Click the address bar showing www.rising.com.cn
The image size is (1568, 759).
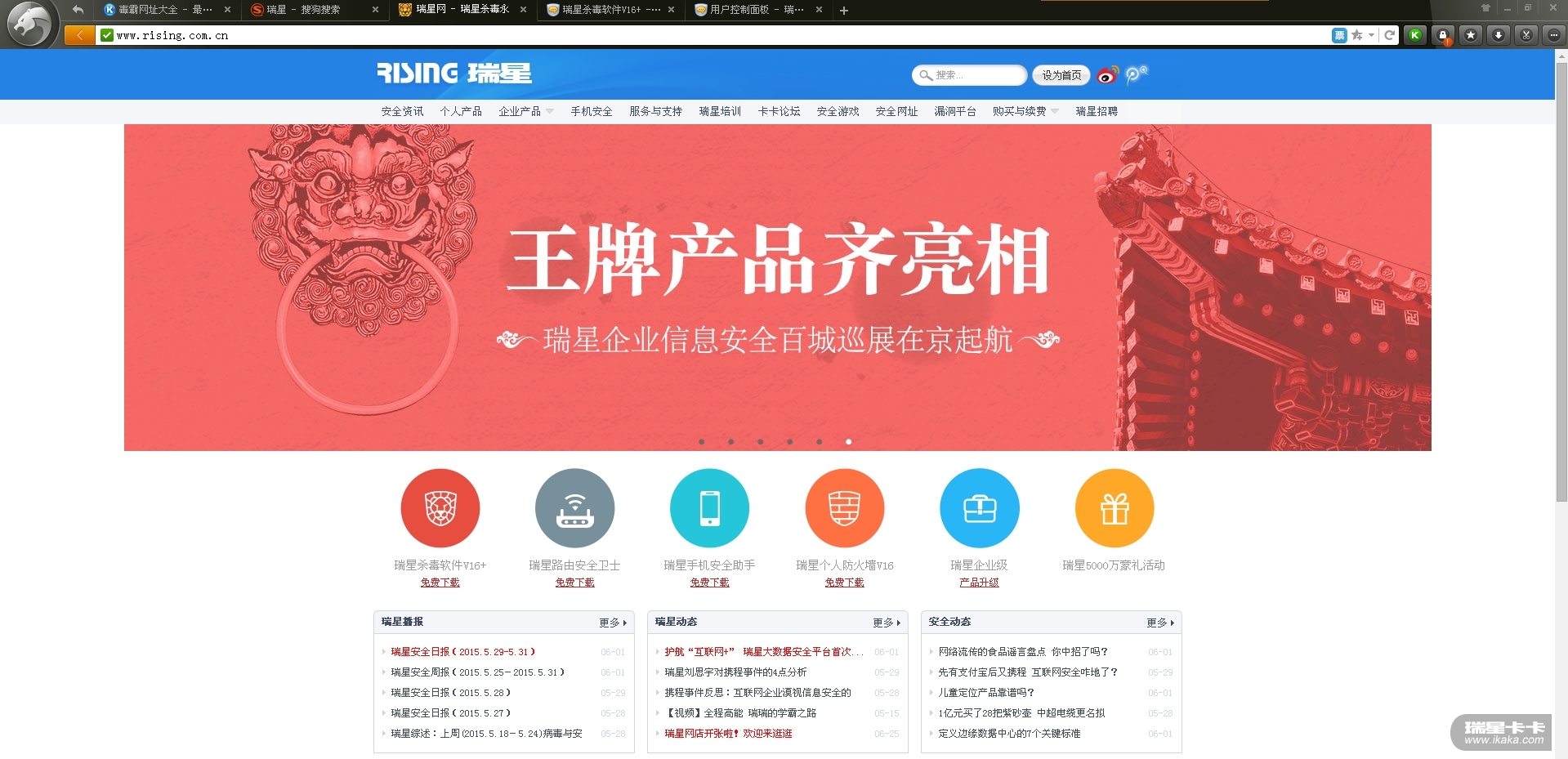[x=711, y=35]
